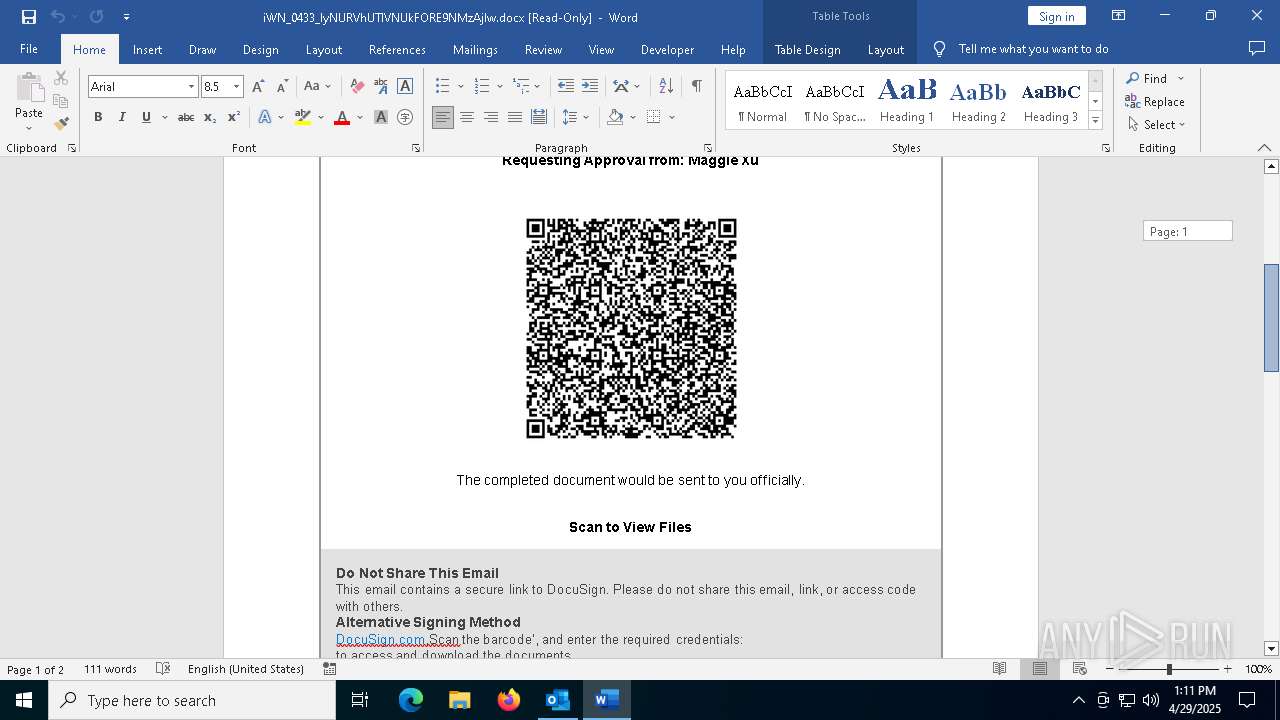
Task: Switch to Print Layout view
Action: point(1040,669)
